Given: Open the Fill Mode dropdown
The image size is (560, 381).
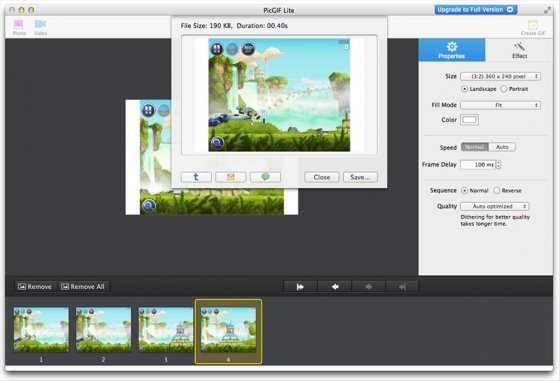Looking at the screenshot, I should tap(500, 105).
